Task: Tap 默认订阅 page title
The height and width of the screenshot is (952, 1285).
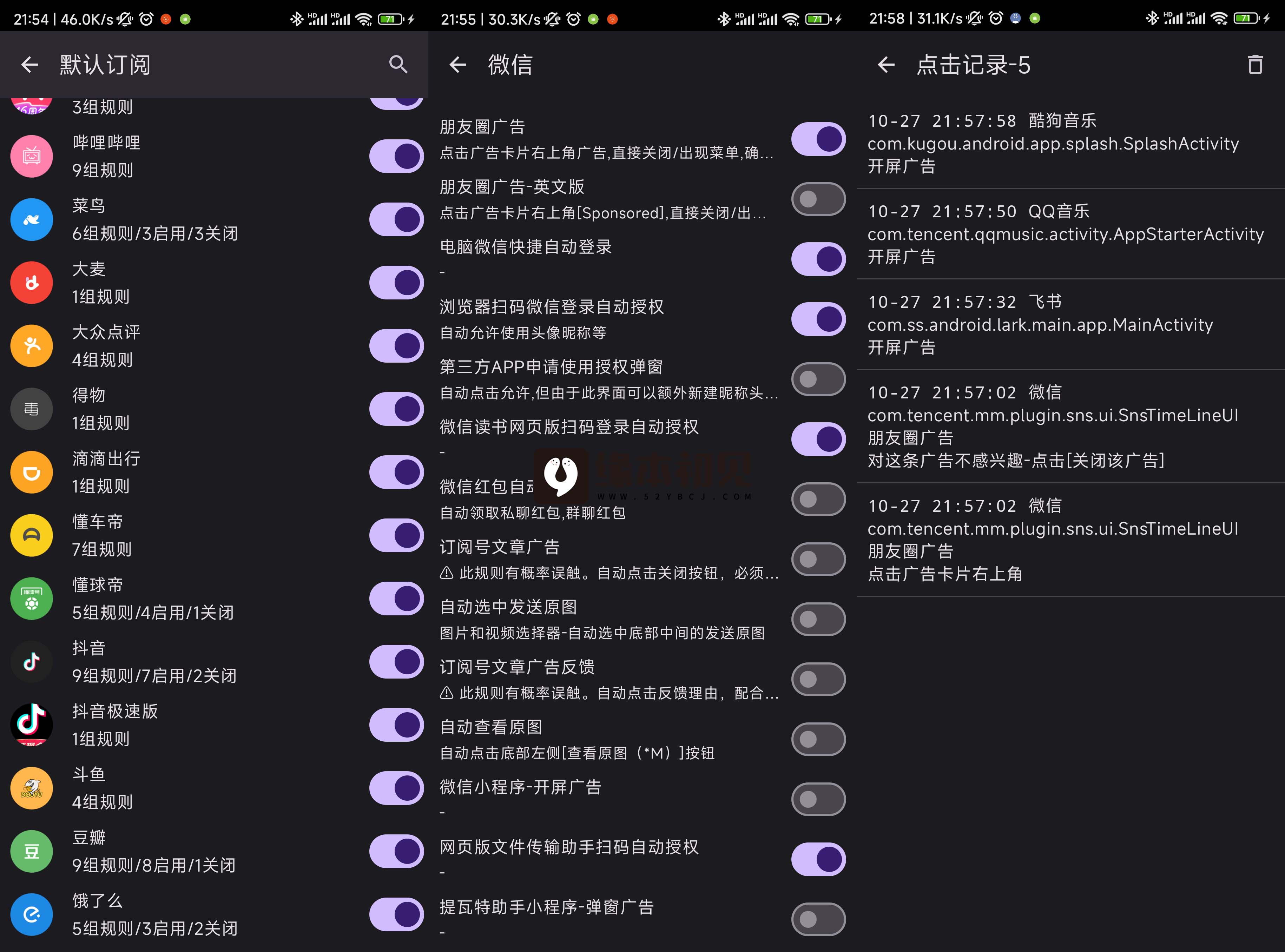Action: pos(105,65)
